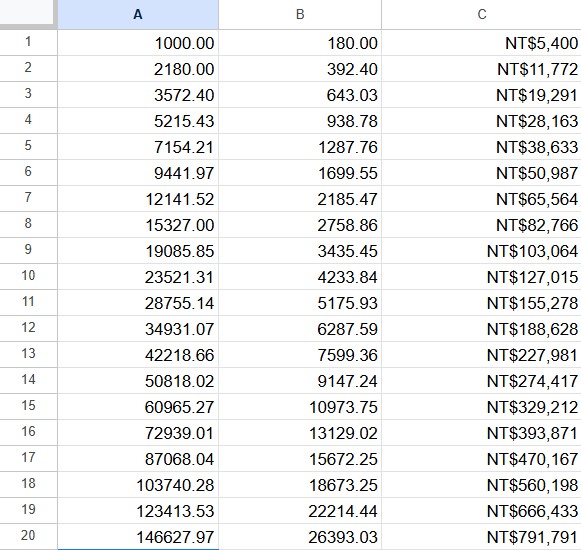Click cell with value 146627.97

138,537
